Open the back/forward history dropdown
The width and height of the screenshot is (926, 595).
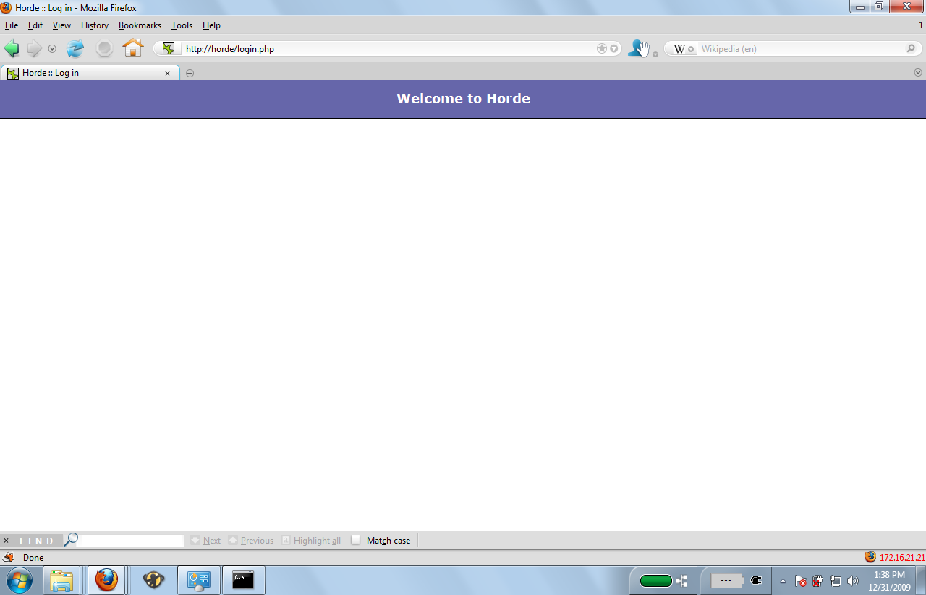52,49
